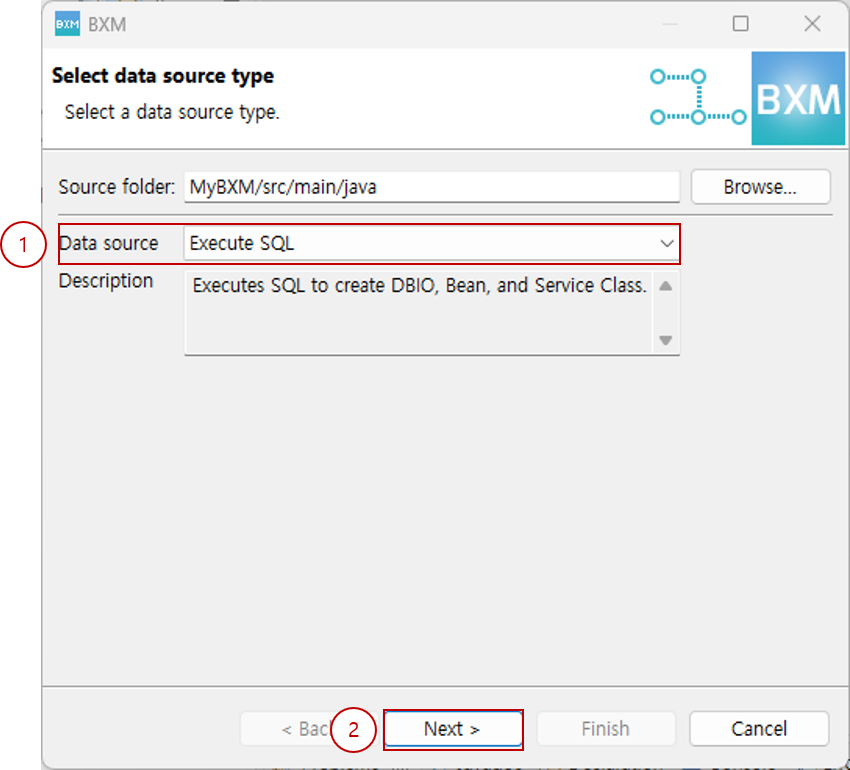The image size is (850, 770).
Task: Cancel the data source wizard
Action: (758, 728)
